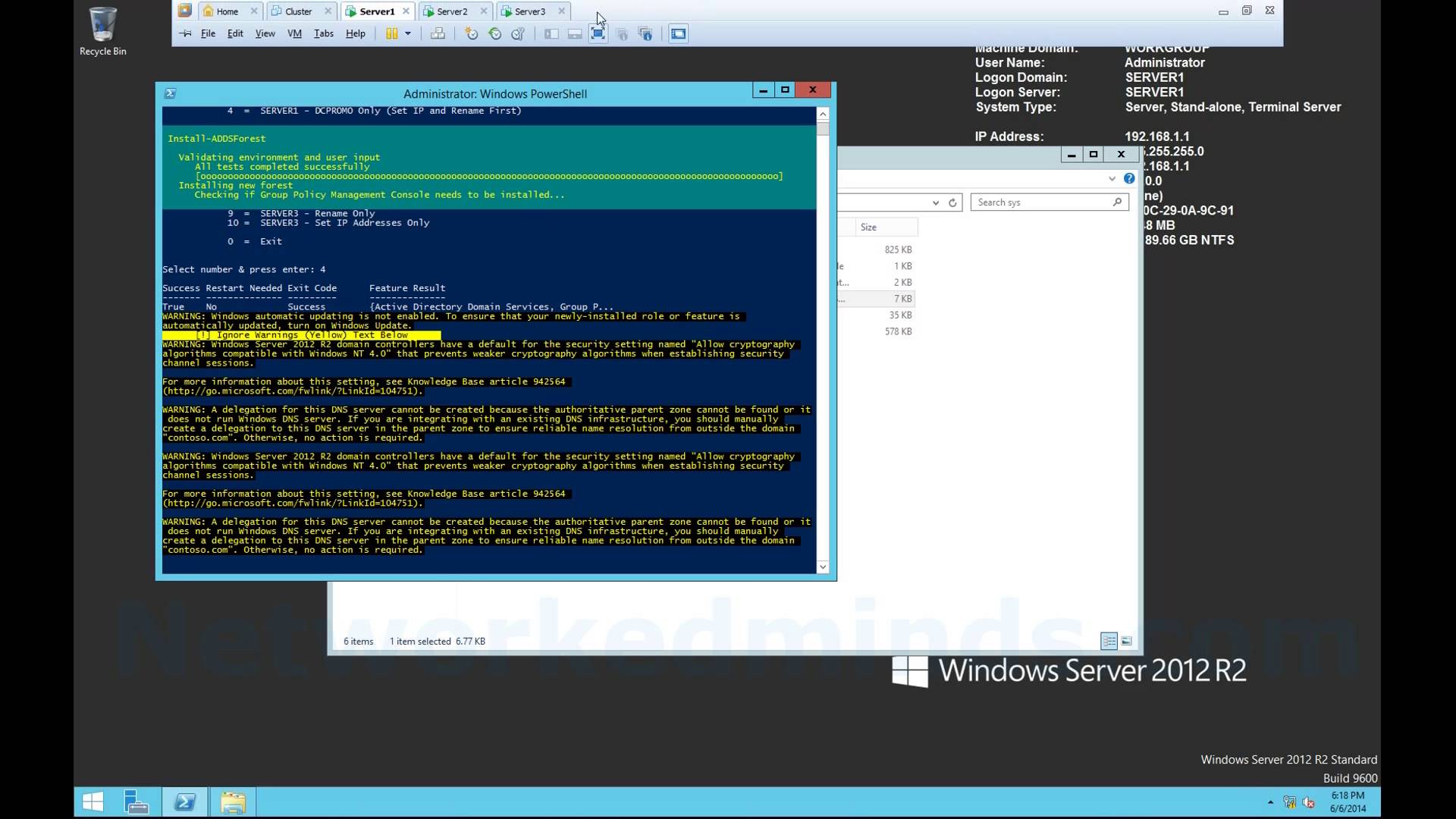Image resolution: width=1456 pixels, height=819 pixels.
Task: Click the muted volume tray icon
Action: click(x=1309, y=802)
